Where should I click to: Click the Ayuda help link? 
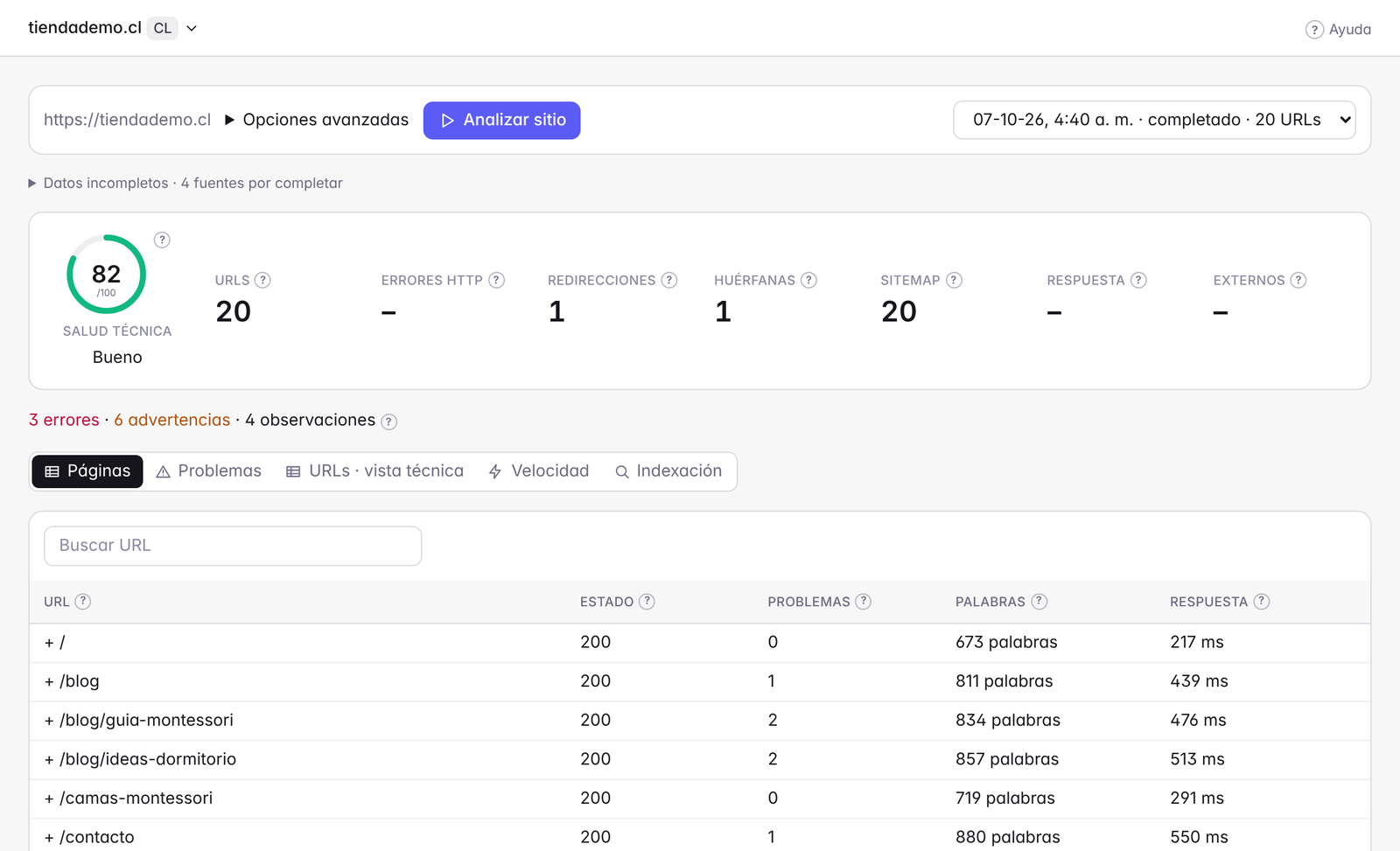[1338, 30]
